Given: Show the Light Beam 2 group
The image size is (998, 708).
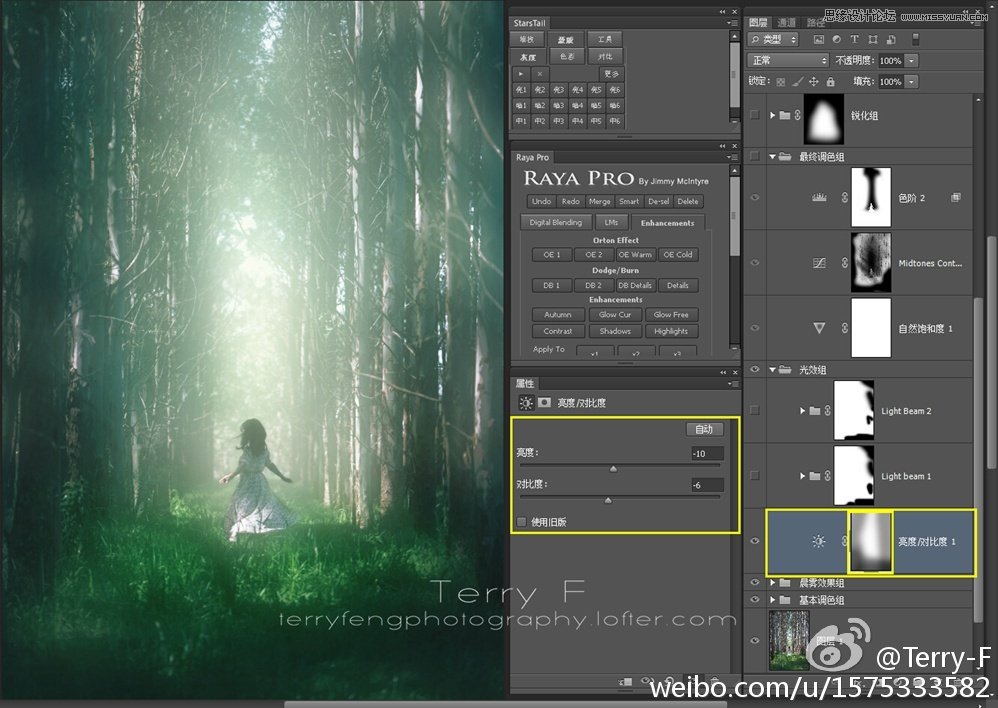Looking at the screenshot, I should [x=755, y=411].
